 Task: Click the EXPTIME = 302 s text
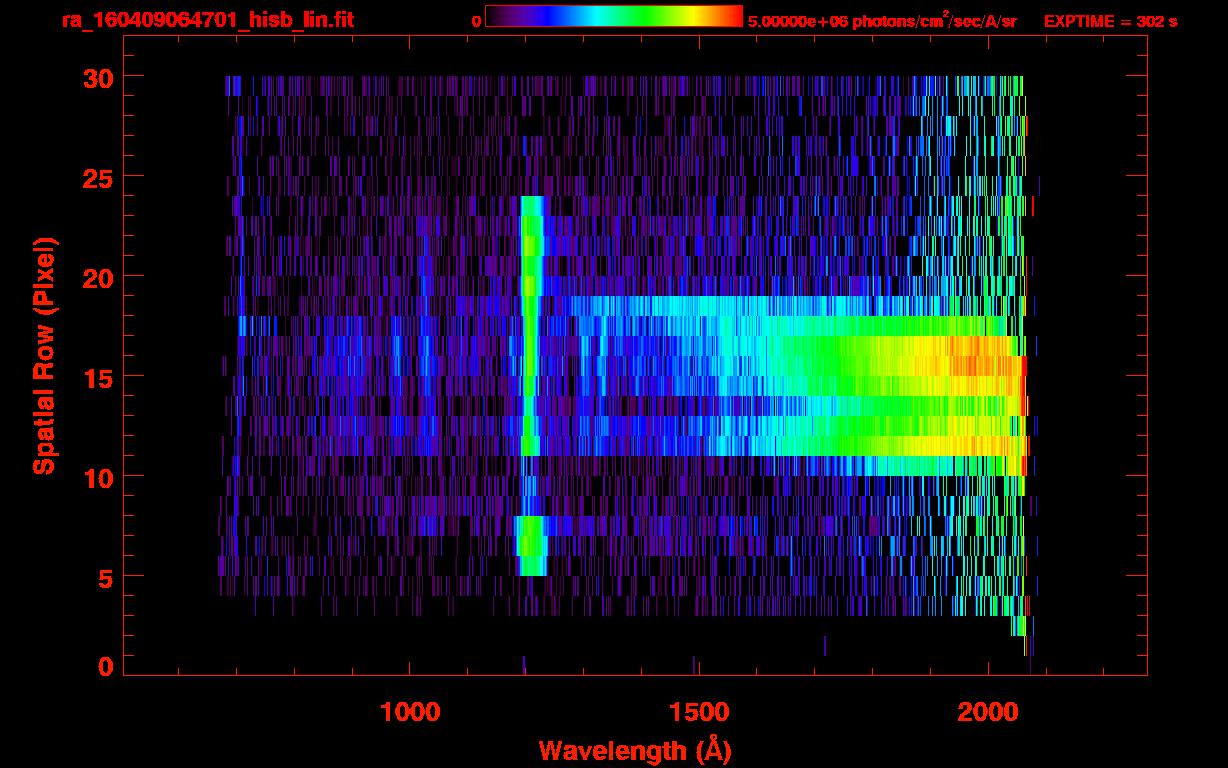click(x=1110, y=21)
